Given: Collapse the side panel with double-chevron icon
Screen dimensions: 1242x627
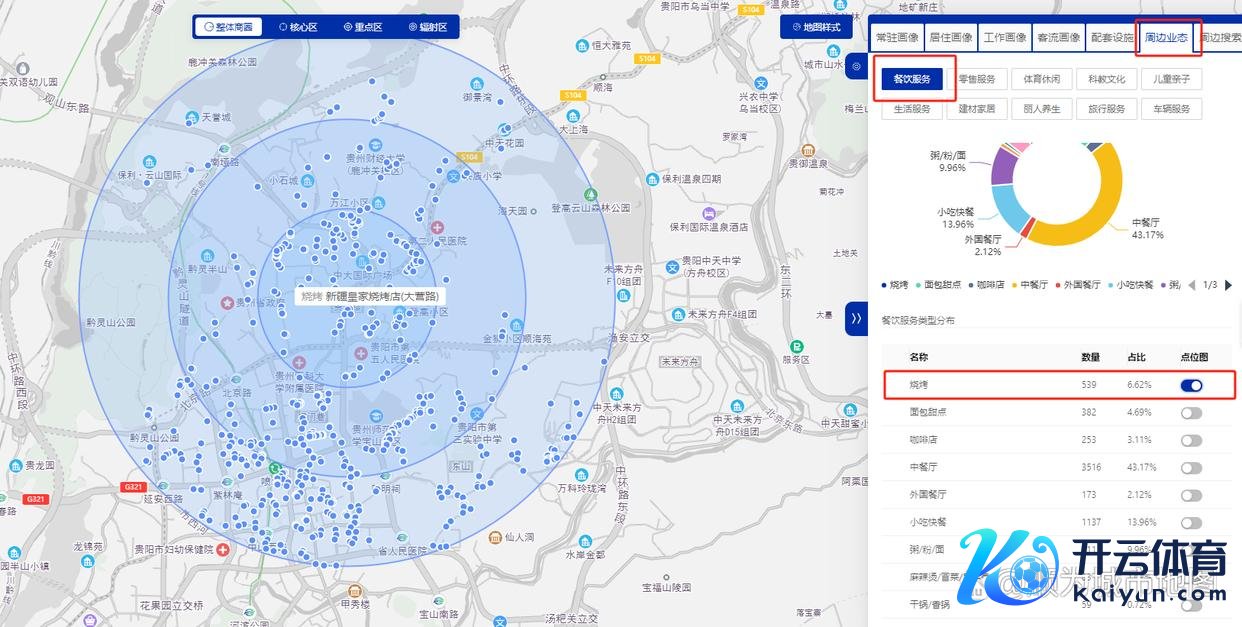Looking at the screenshot, I should pyautogui.click(x=856, y=318).
